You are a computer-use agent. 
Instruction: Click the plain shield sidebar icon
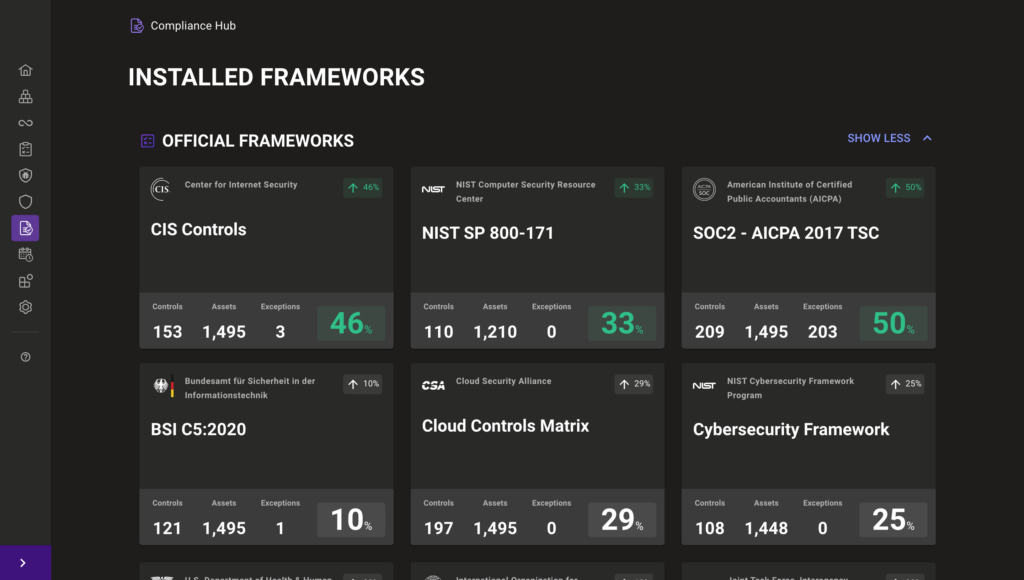point(25,202)
